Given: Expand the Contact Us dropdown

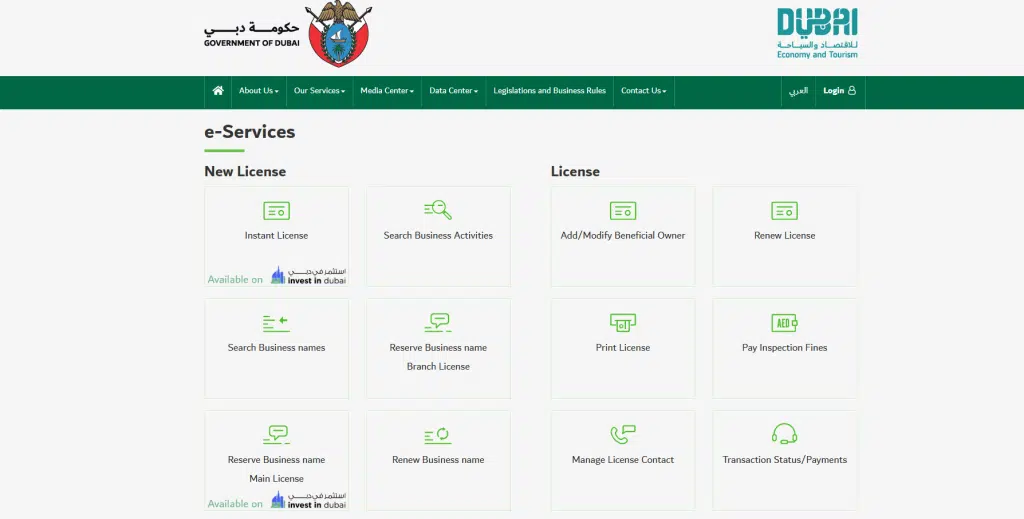Looking at the screenshot, I should [x=643, y=91].
